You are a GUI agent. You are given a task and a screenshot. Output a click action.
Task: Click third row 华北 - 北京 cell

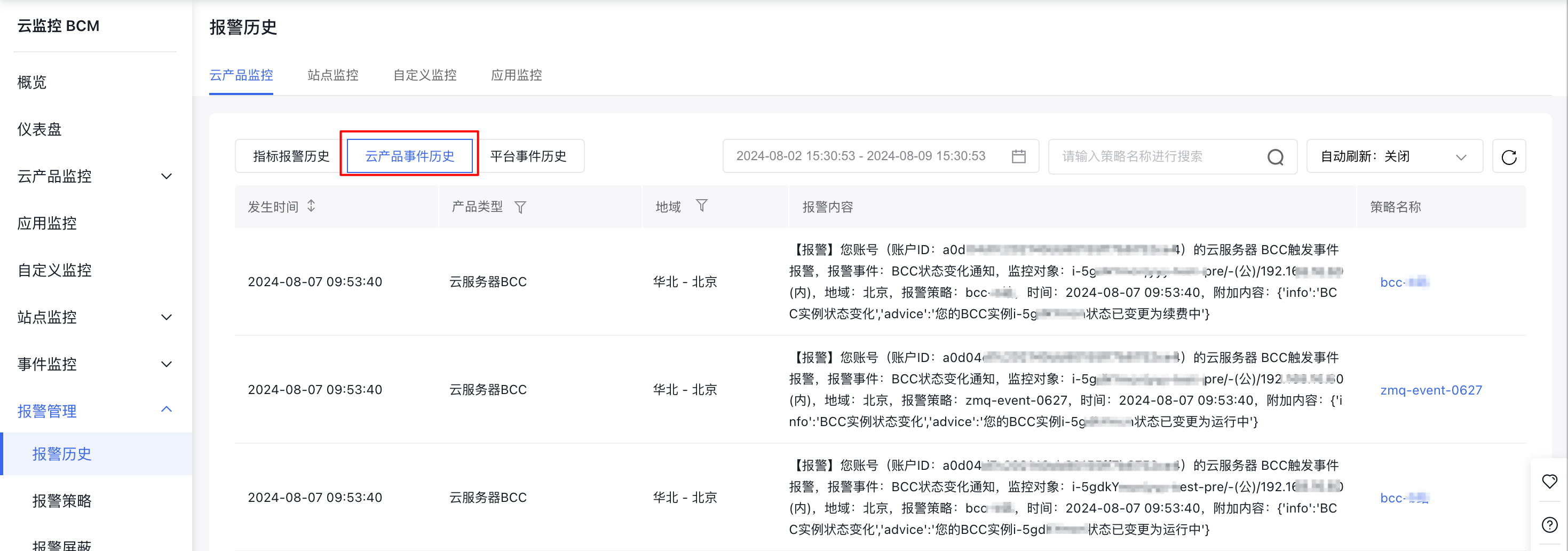click(x=685, y=498)
